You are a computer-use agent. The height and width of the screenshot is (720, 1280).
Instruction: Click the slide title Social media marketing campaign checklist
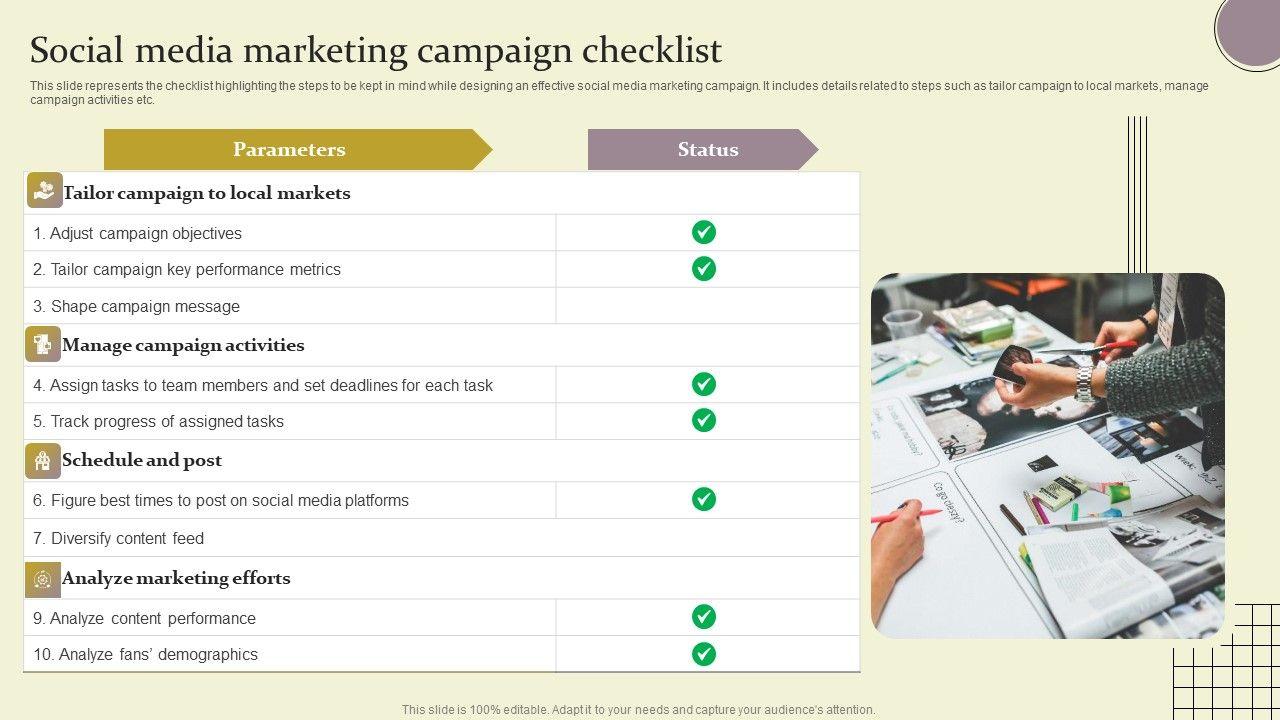pyautogui.click(x=376, y=50)
